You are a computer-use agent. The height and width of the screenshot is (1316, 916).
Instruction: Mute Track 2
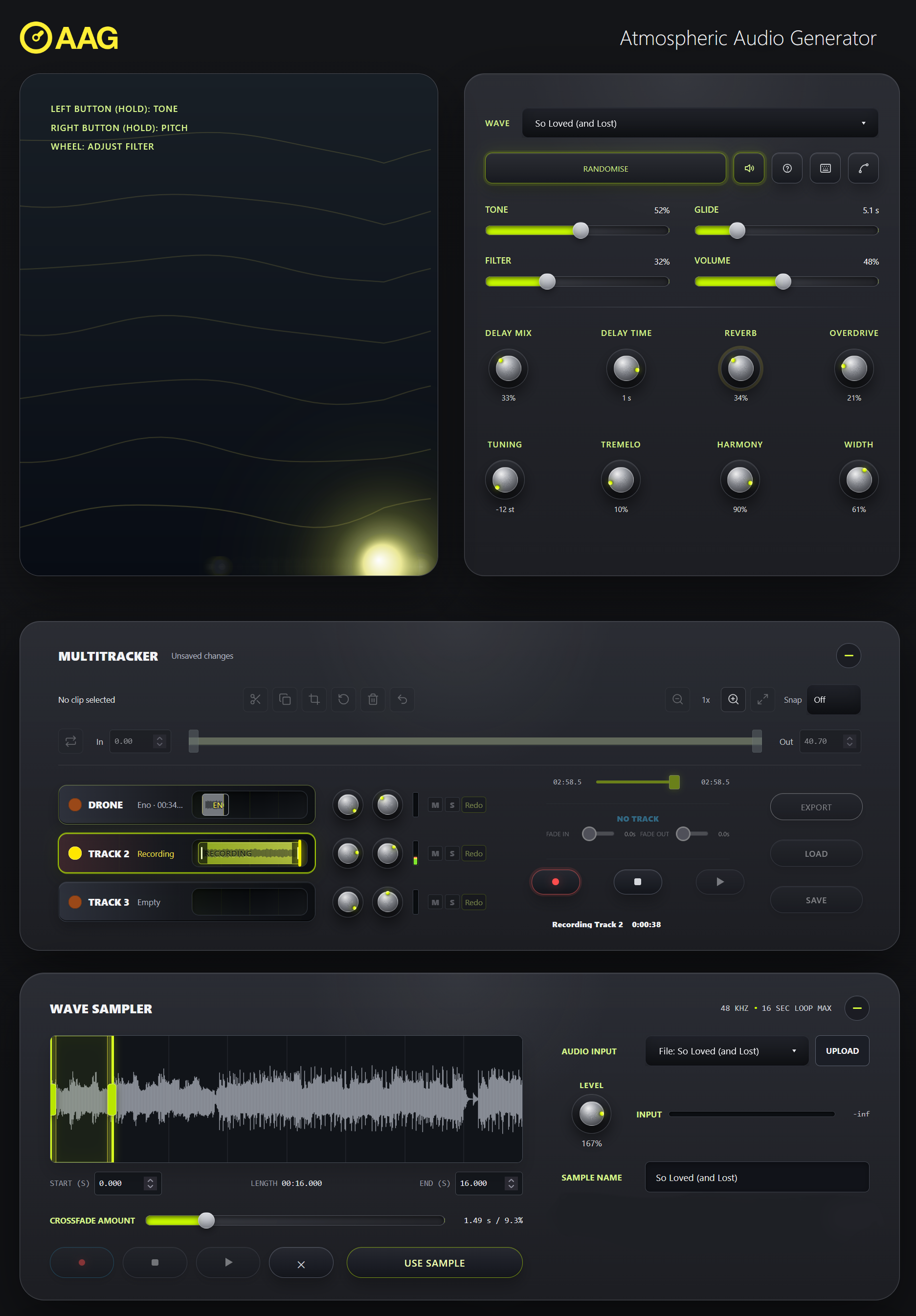point(436,853)
